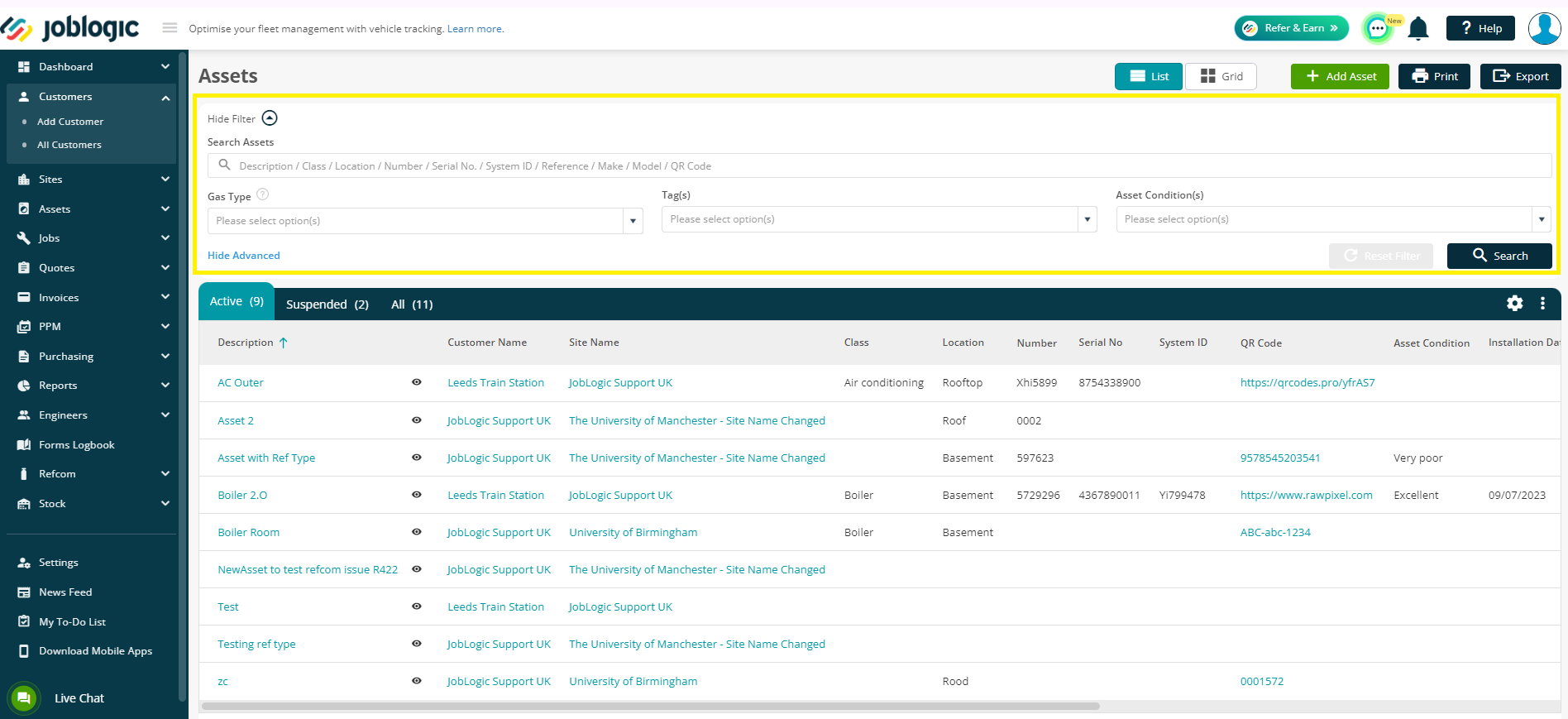Image resolution: width=1568 pixels, height=719 pixels.
Task: Click the Sites building icon
Action: point(24,180)
